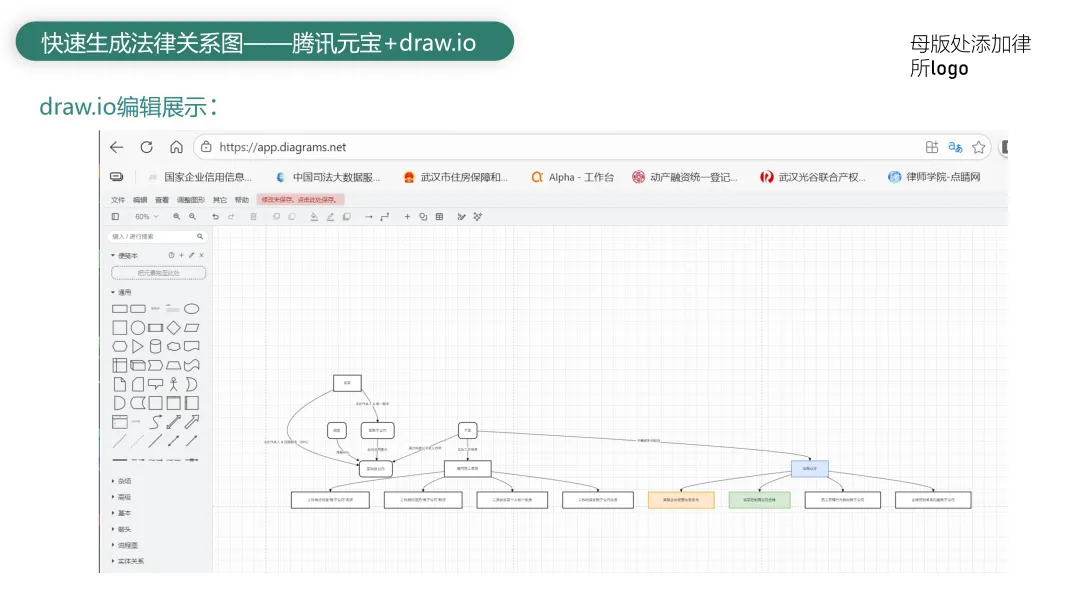
Task: Select the cloud shape in the palette
Action: [174, 346]
